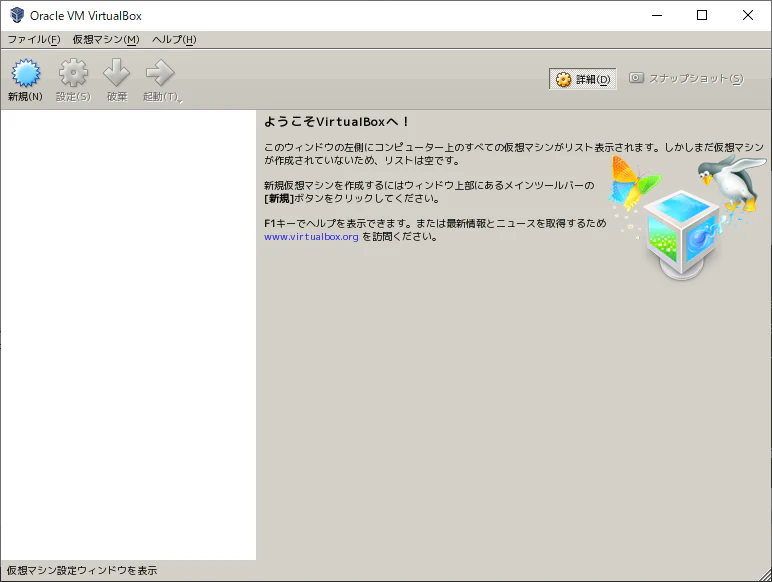The width and height of the screenshot is (772, 582).
Task: Click the VirtualBox cube welcome image
Action: tap(687, 217)
